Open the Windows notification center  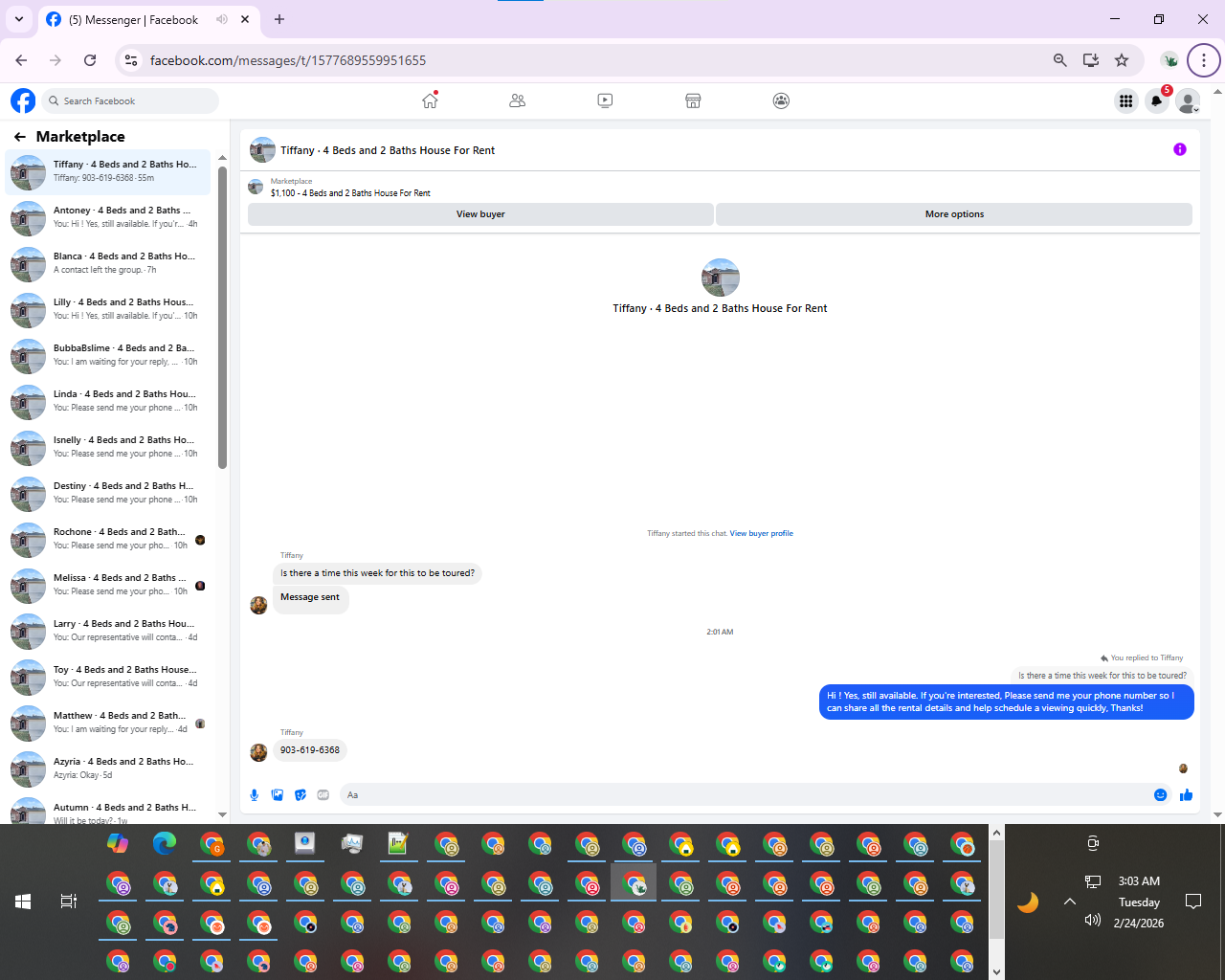click(x=1193, y=902)
